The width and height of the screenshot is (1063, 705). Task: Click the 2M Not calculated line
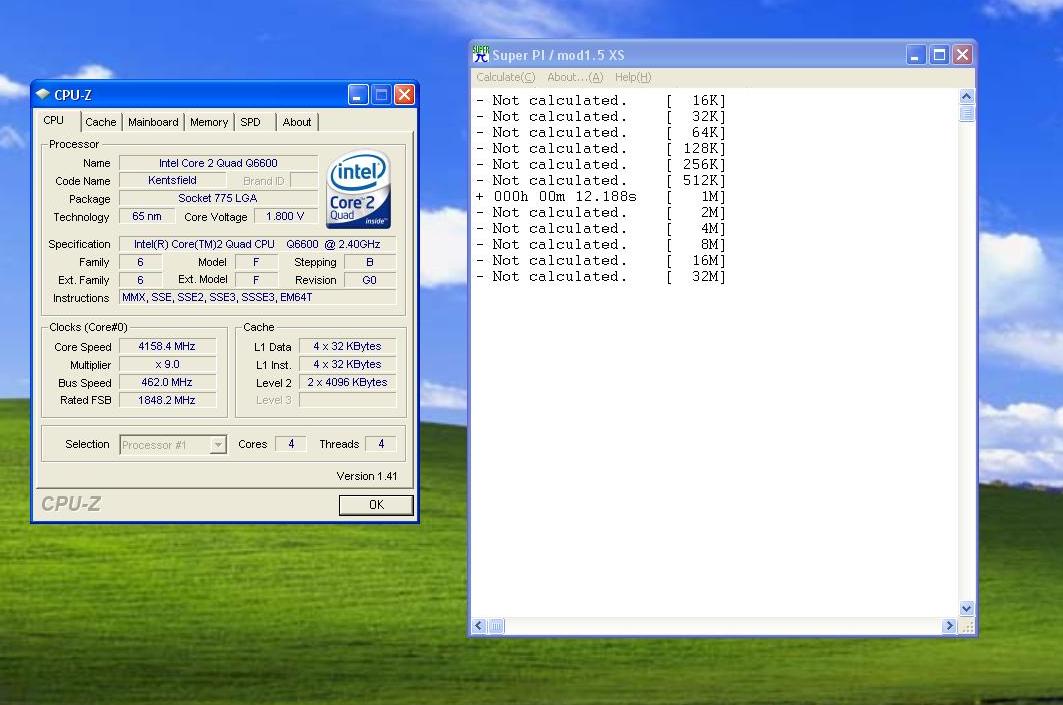coord(601,213)
